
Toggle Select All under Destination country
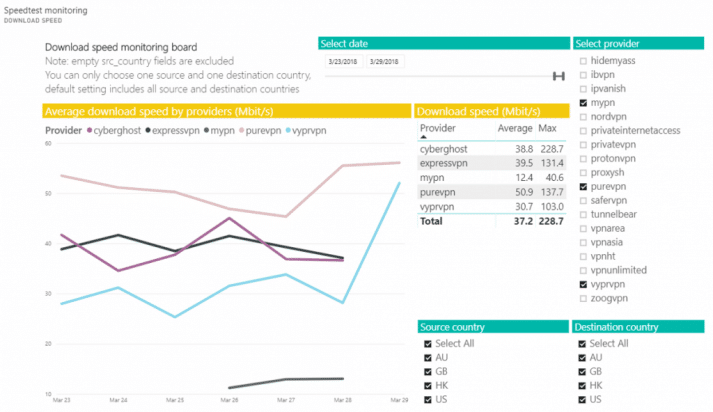(x=582, y=344)
